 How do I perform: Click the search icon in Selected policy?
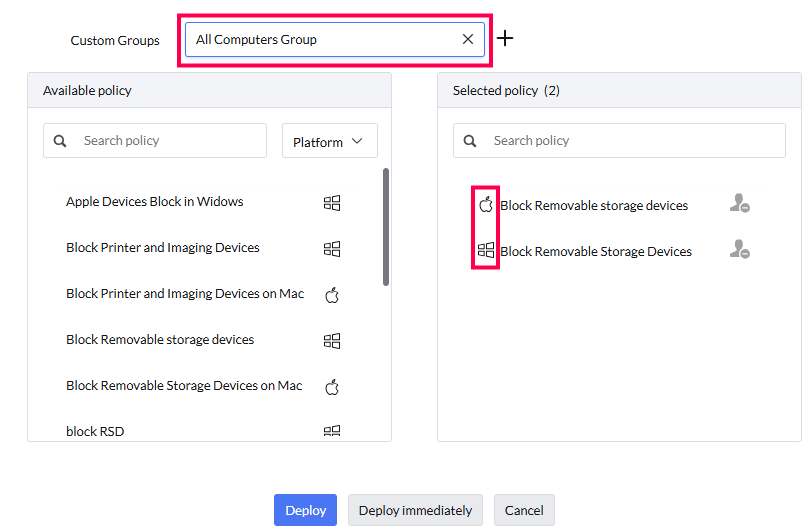[470, 141]
